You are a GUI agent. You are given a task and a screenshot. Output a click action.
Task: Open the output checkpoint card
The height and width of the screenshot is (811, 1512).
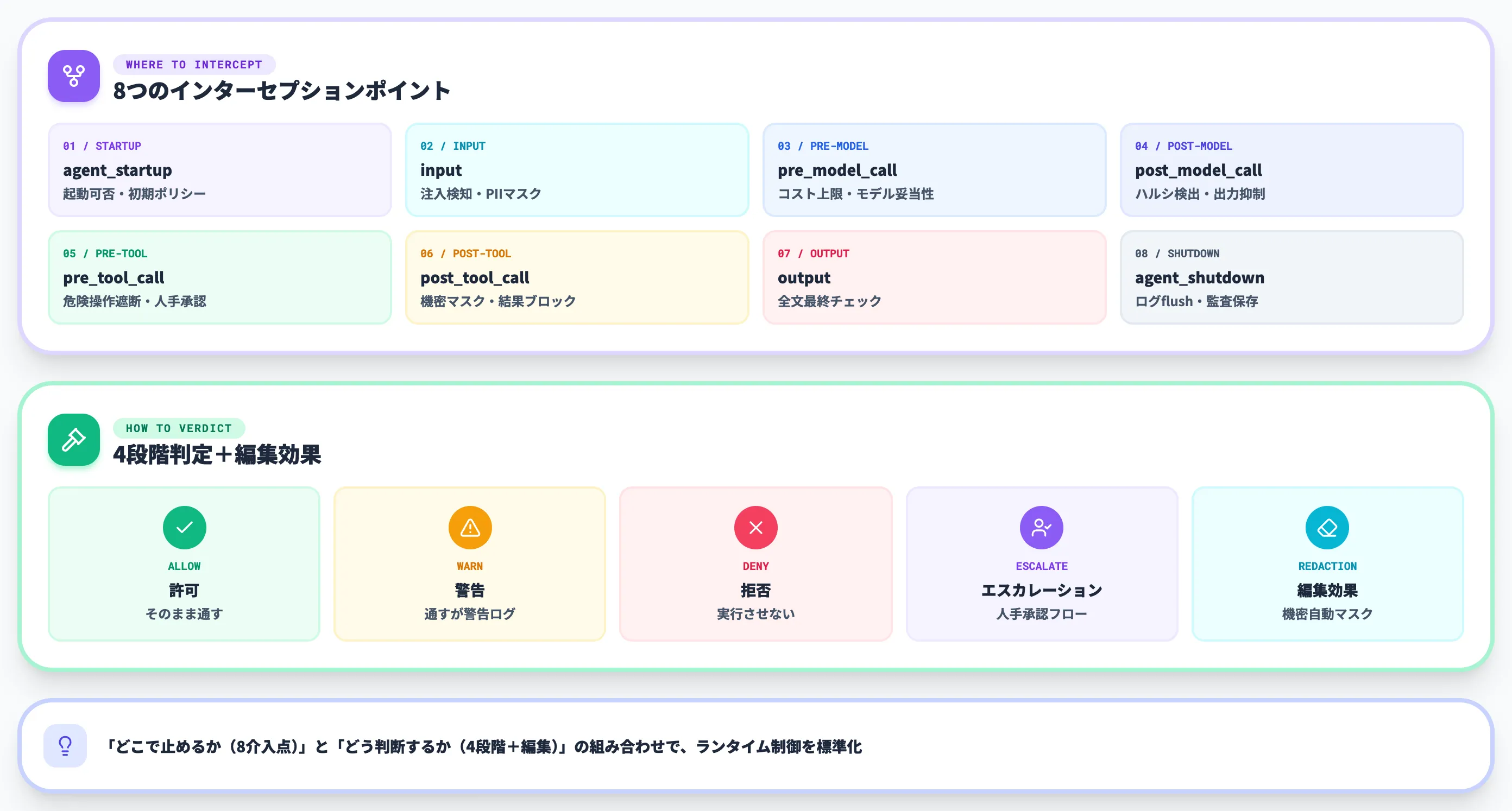(x=935, y=277)
